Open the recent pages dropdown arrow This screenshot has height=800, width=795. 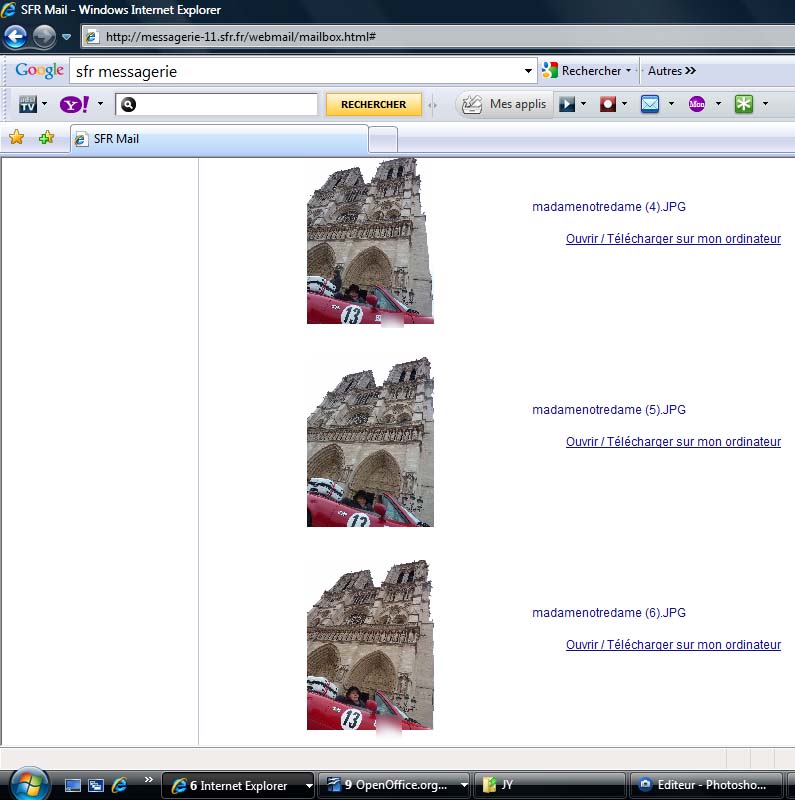66,37
